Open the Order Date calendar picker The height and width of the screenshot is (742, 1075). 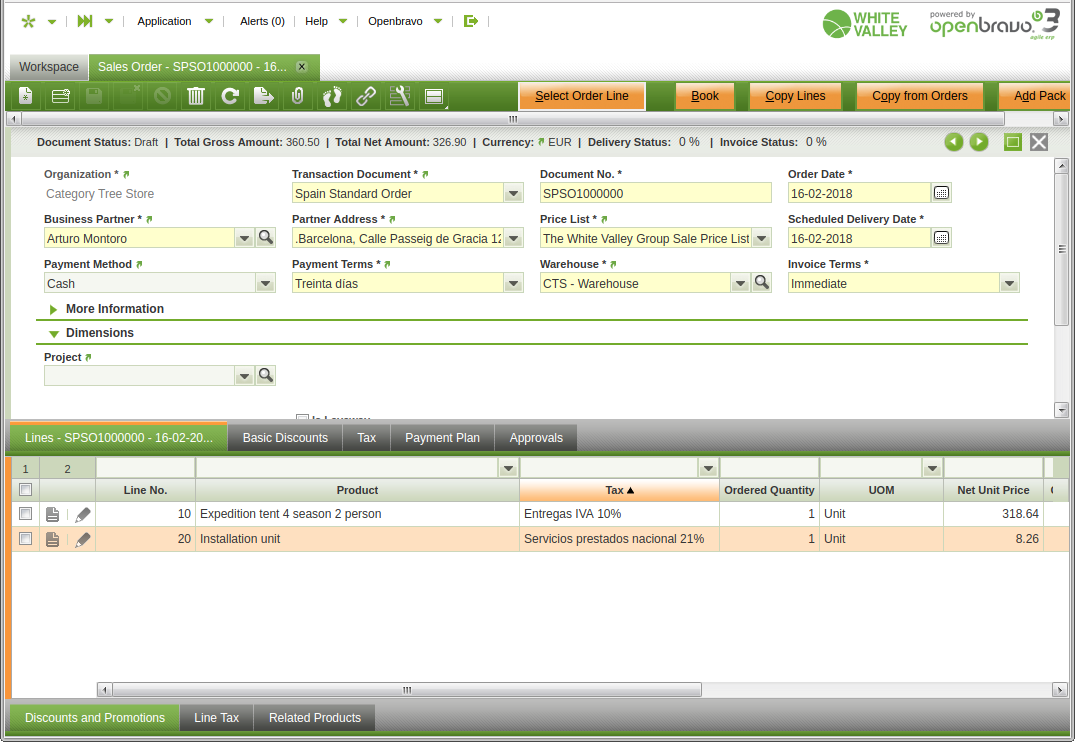(941, 193)
